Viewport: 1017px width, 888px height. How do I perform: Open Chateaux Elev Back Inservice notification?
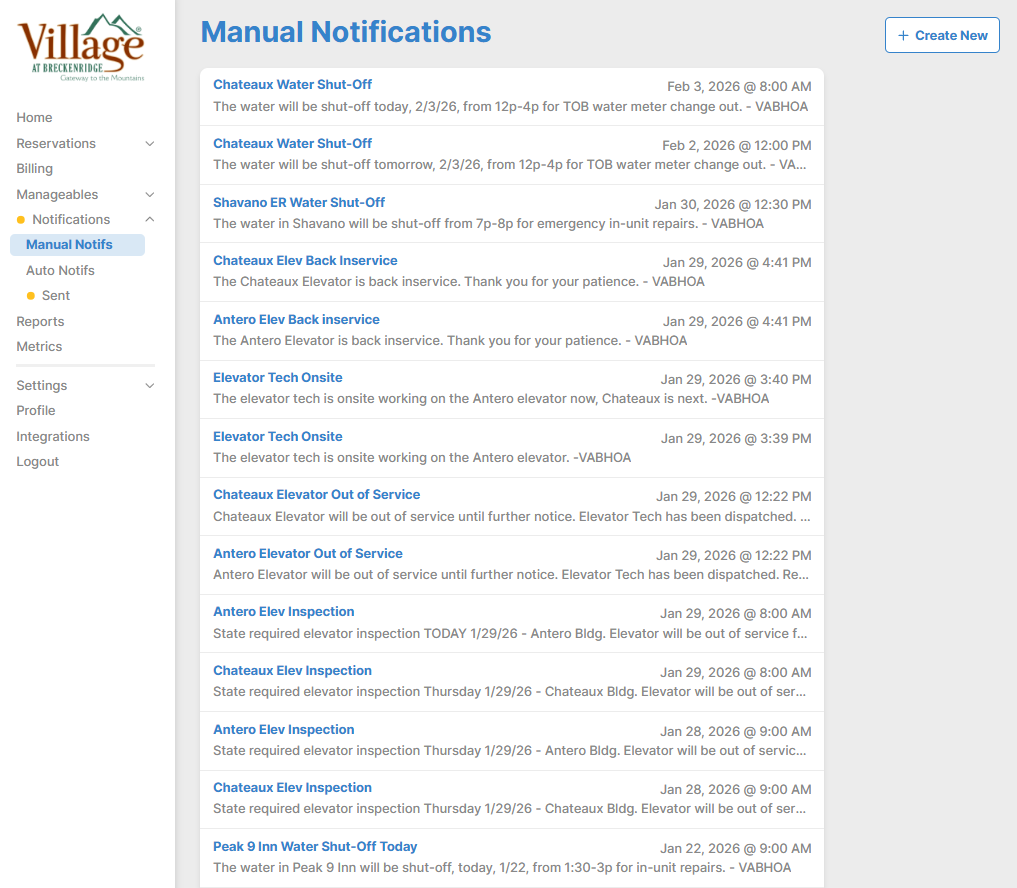(305, 261)
